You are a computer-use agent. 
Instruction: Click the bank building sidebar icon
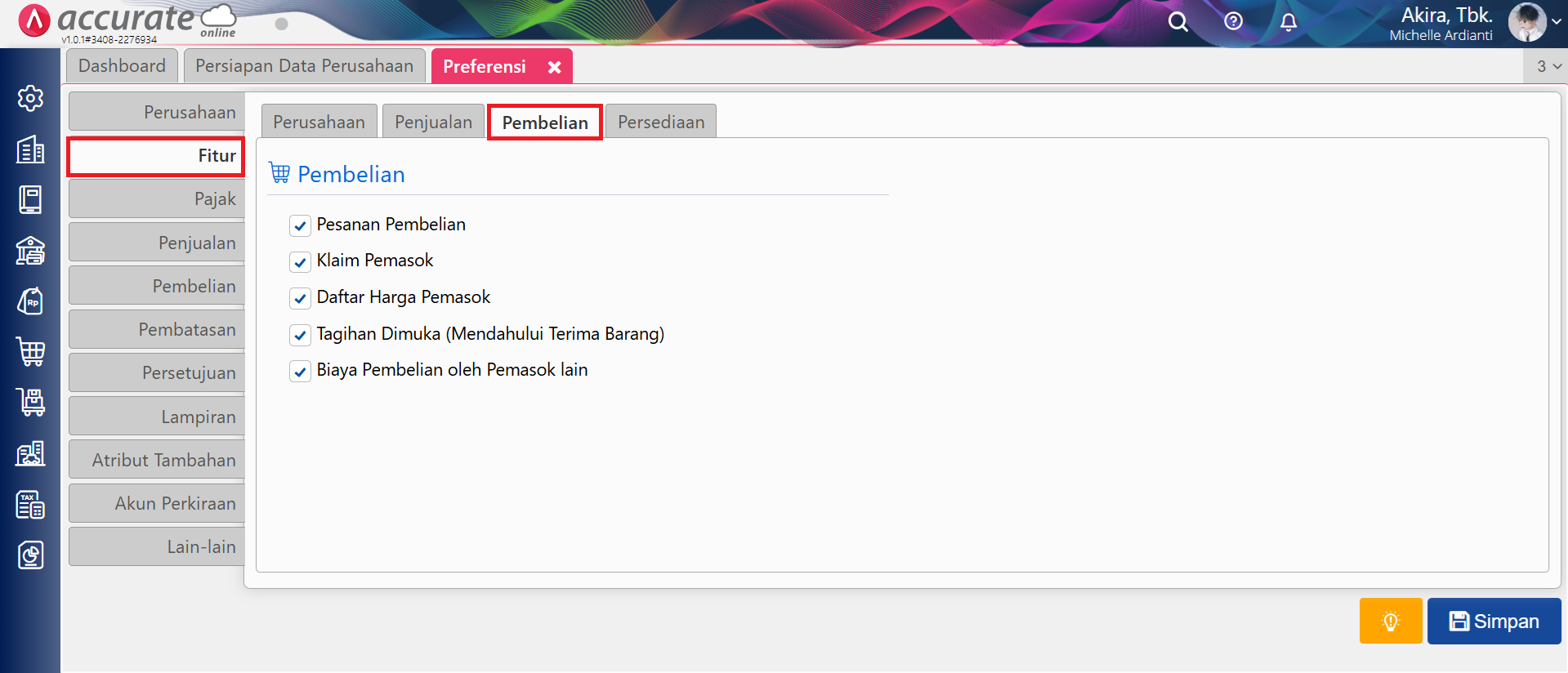coord(30,251)
